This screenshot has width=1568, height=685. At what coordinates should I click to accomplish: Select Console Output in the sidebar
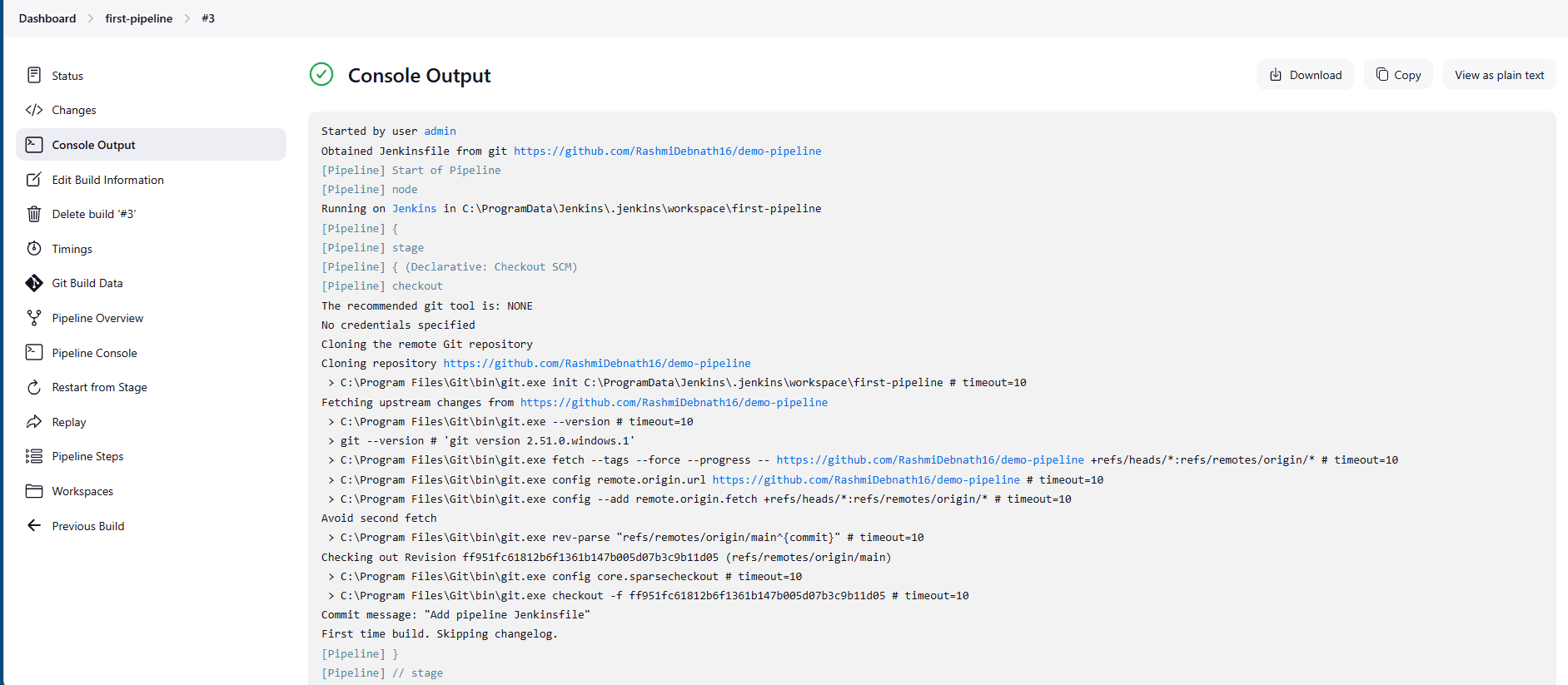point(151,145)
